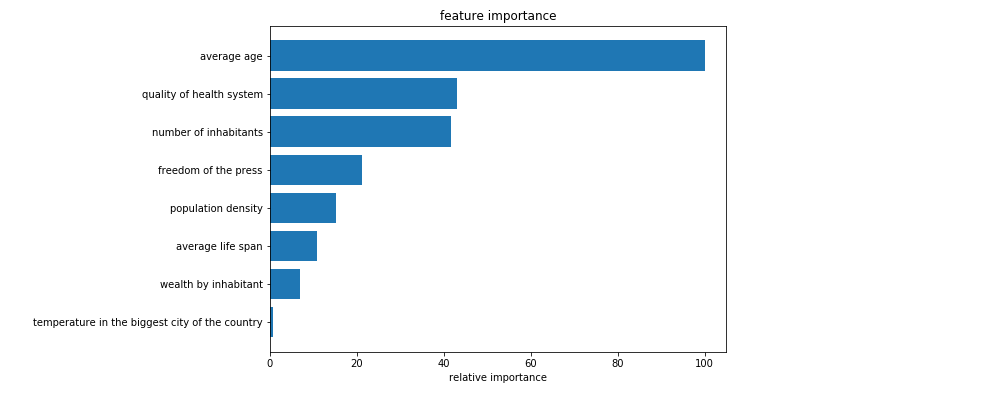
Task: Click the average age bar
Action: [x=487, y=56]
